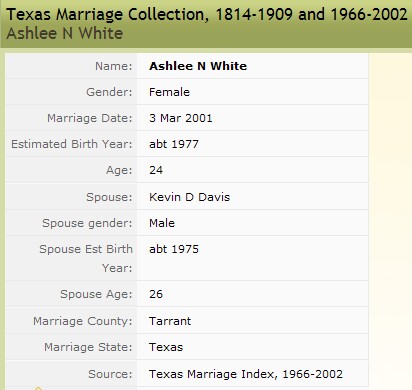Click the Estimated Birth Year value abt 1977

pos(174,144)
